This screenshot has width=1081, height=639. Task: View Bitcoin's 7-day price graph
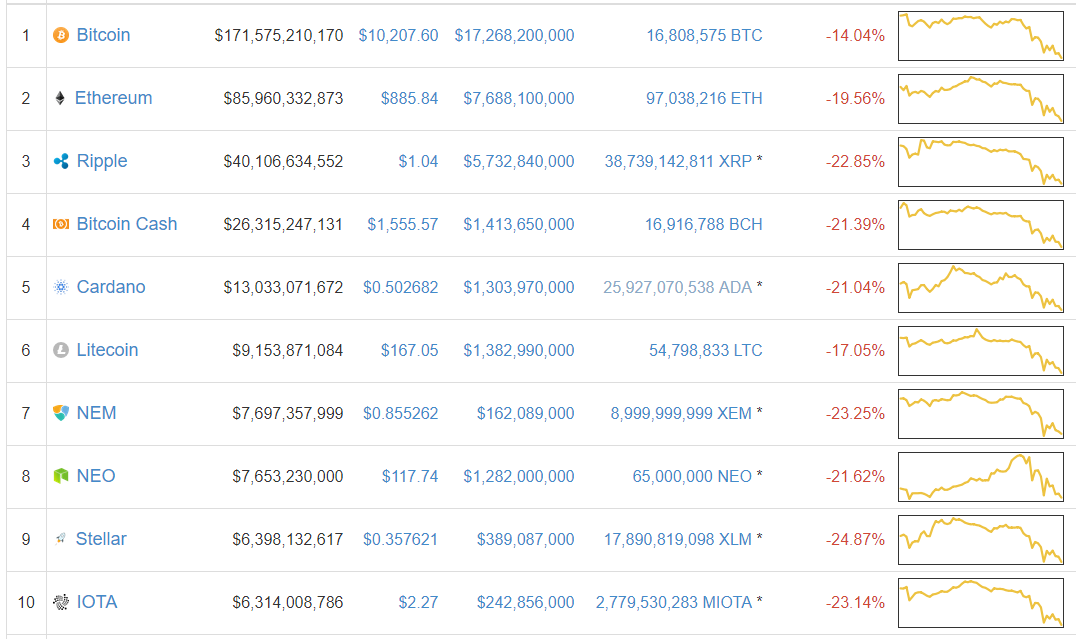click(980, 35)
